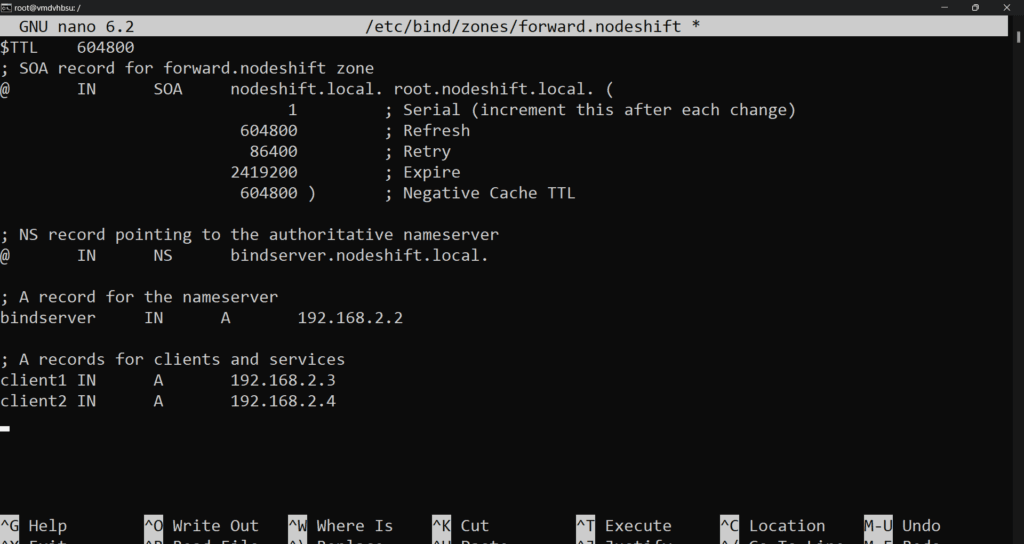
Task: Minimize the terminal window
Action: [x=943, y=7]
